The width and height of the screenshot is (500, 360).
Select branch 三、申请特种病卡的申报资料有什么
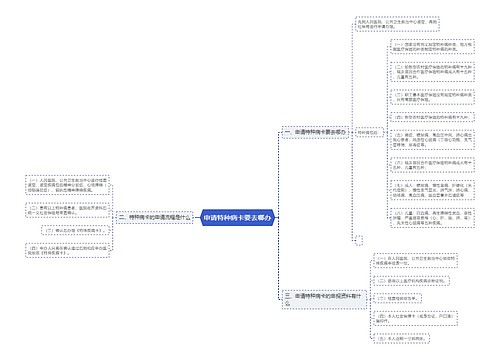tap(324, 299)
